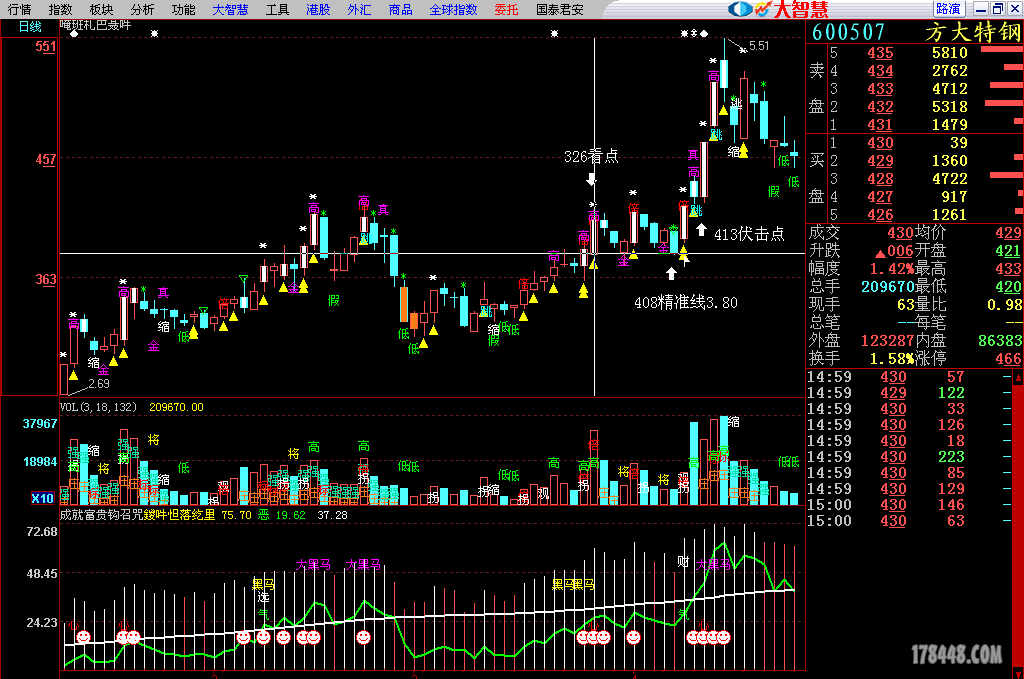1024x679 pixels.
Task: Click the 326看点 chart annotation
Action: click(x=591, y=156)
